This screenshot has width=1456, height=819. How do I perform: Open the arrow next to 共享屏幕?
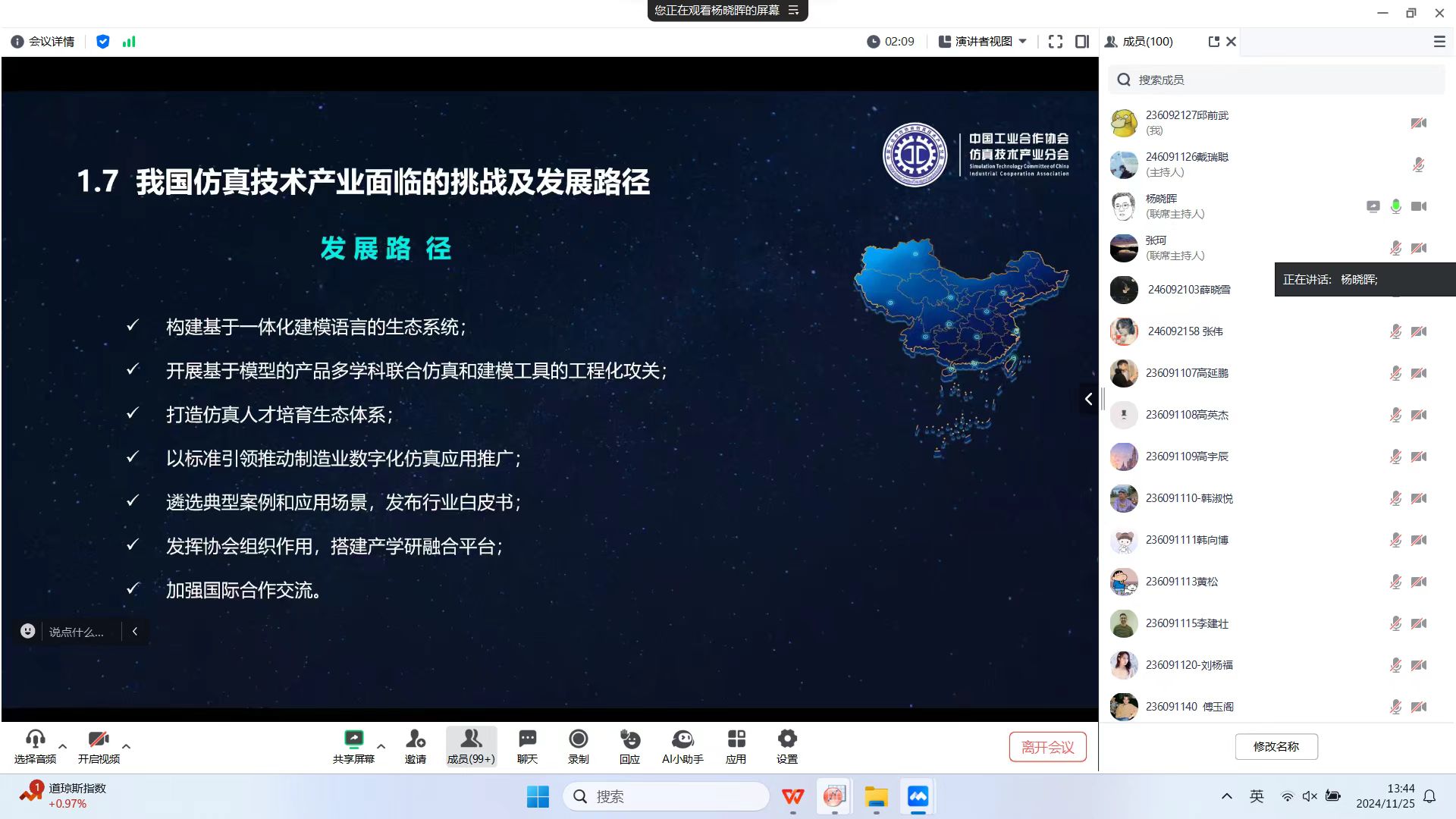tap(381, 746)
